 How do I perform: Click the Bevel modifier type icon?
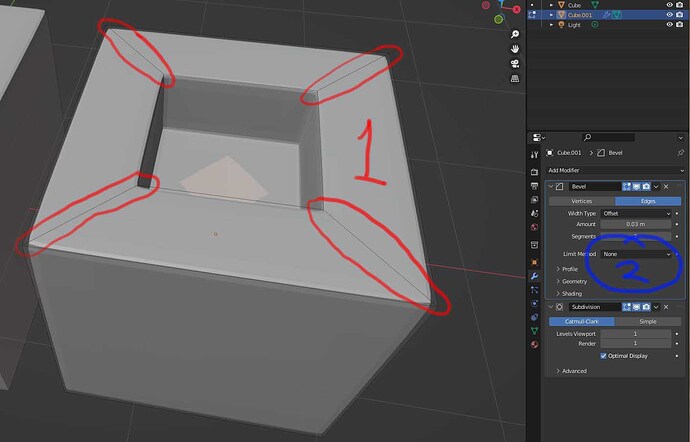pyautogui.click(x=560, y=187)
